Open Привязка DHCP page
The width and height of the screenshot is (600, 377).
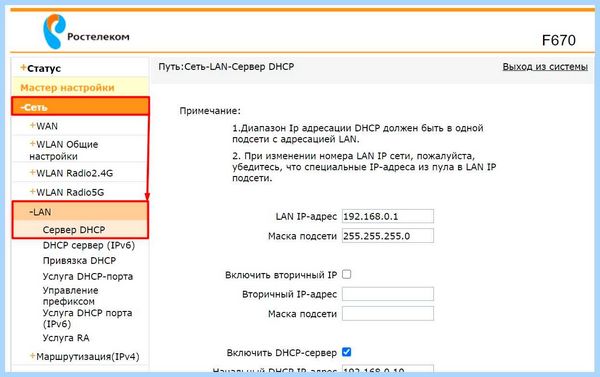pos(79,261)
